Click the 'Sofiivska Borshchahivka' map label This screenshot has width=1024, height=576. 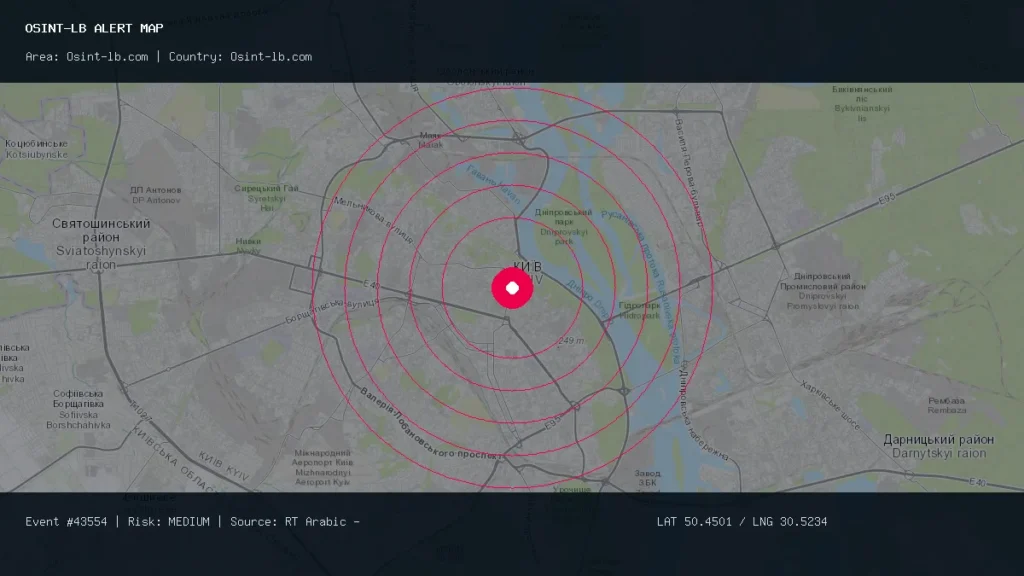pos(78,420)
